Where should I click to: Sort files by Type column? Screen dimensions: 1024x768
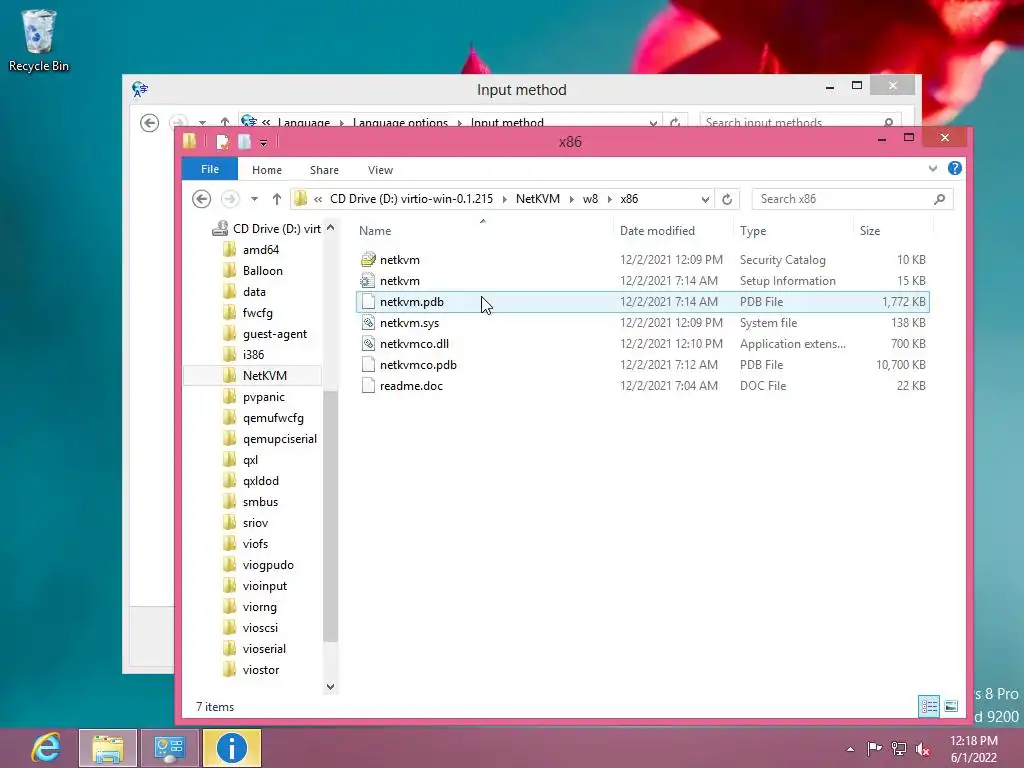pyautogui.click(x=793, y=231)
